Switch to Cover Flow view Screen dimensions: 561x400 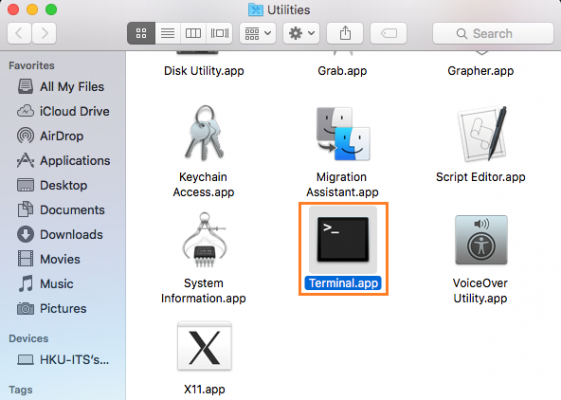pos(219,33)
